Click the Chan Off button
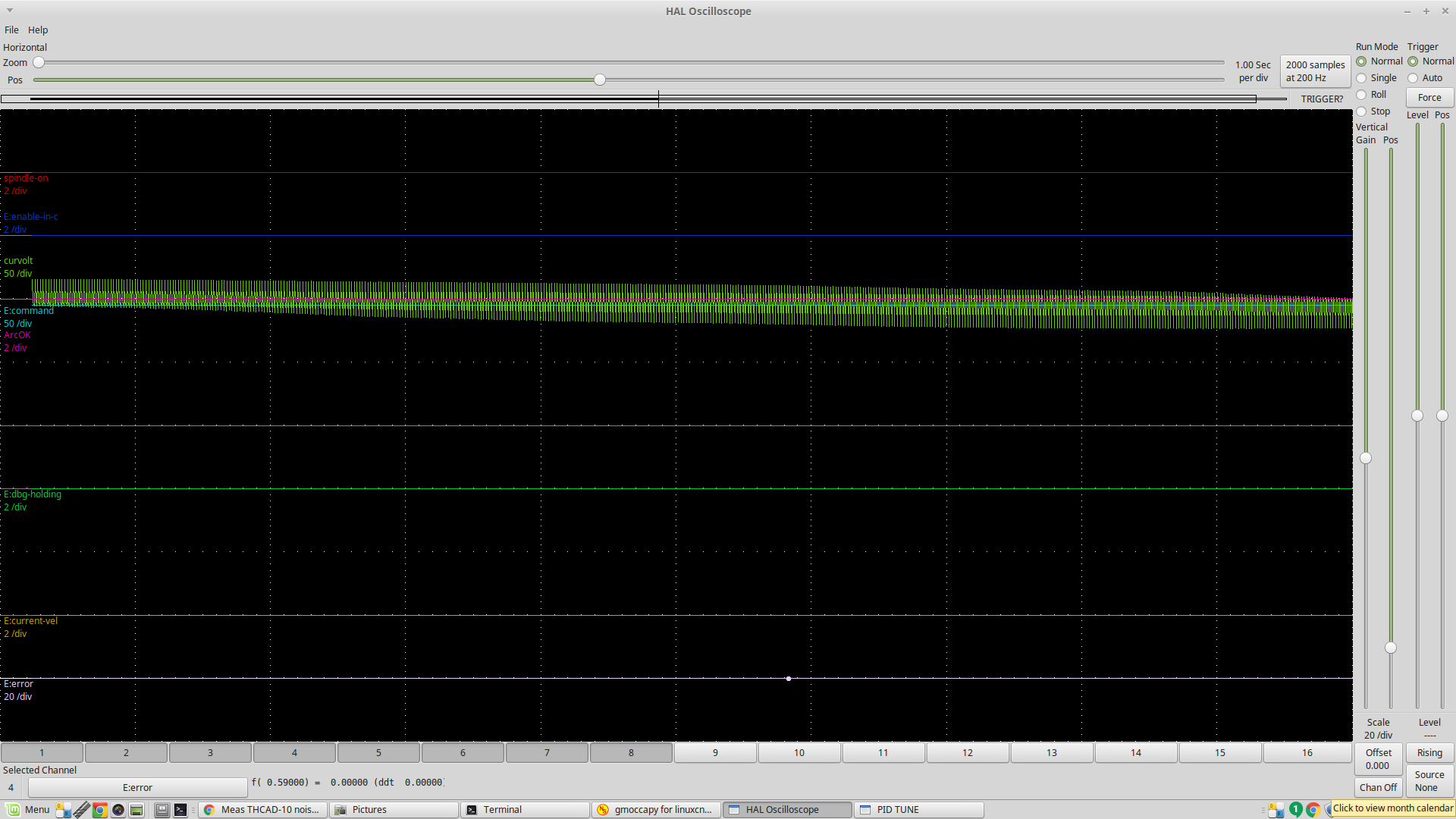1456x819 pixels. pos(1378,788)
